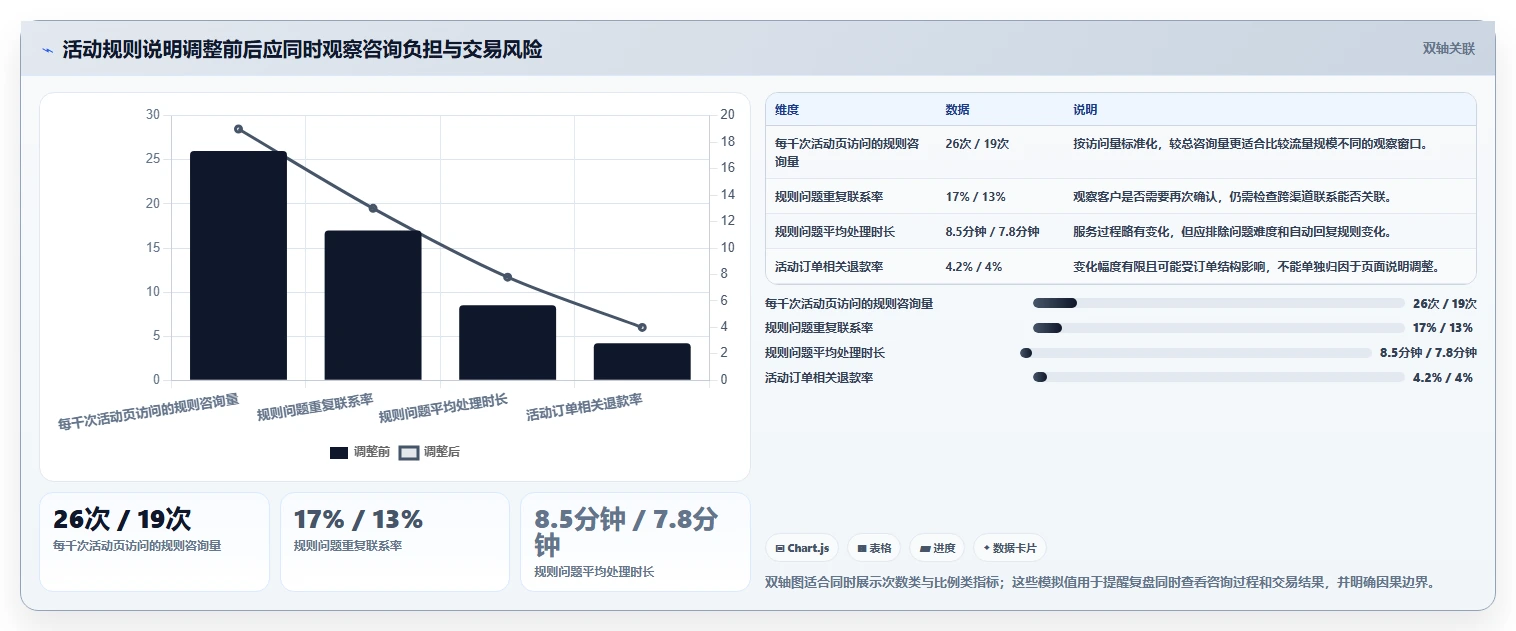Click the 4.2% / 4% table cell
The width and height of the screenshot is (1516, 631).
pos(973,267)
